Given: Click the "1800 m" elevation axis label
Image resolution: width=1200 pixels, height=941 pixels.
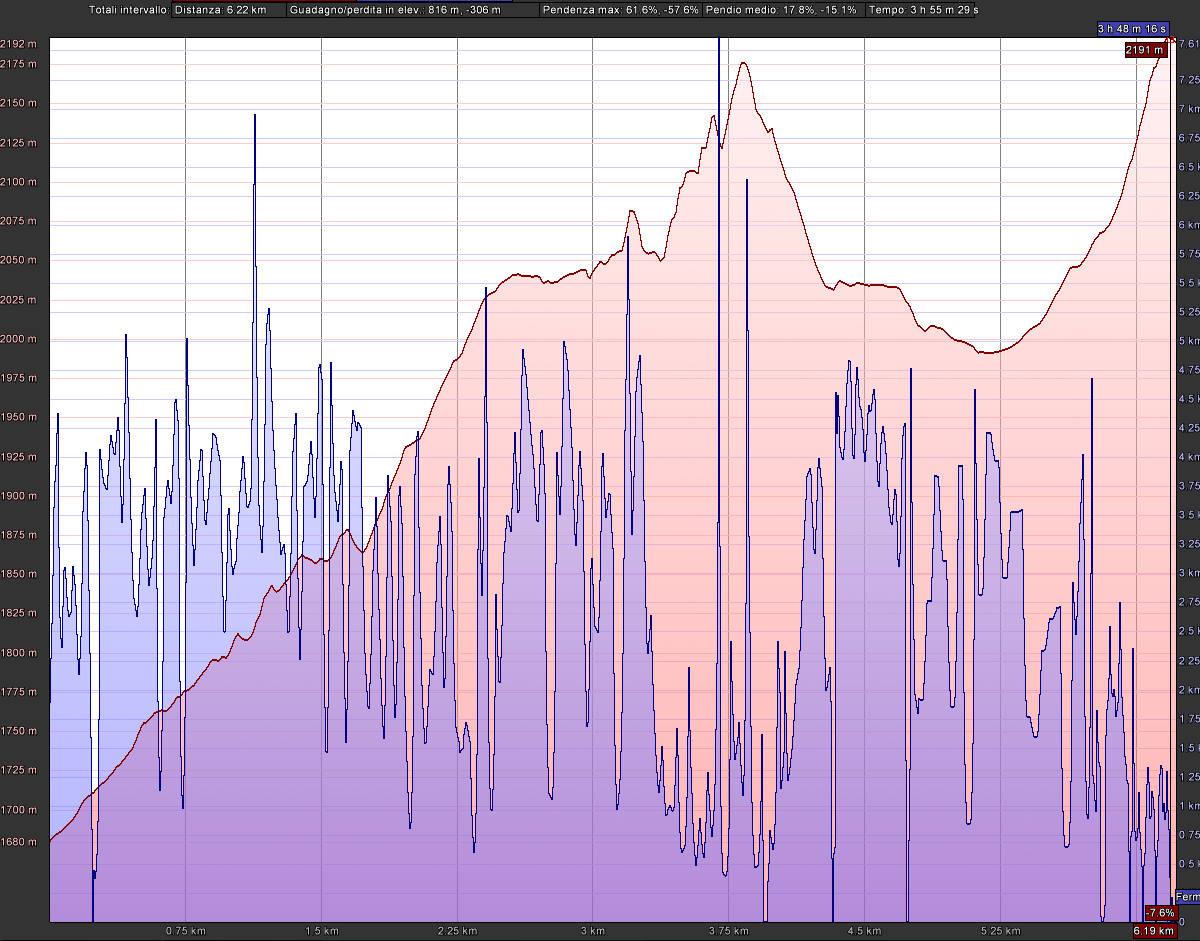Looking at the screenshot, I should (x=18, y=653).
